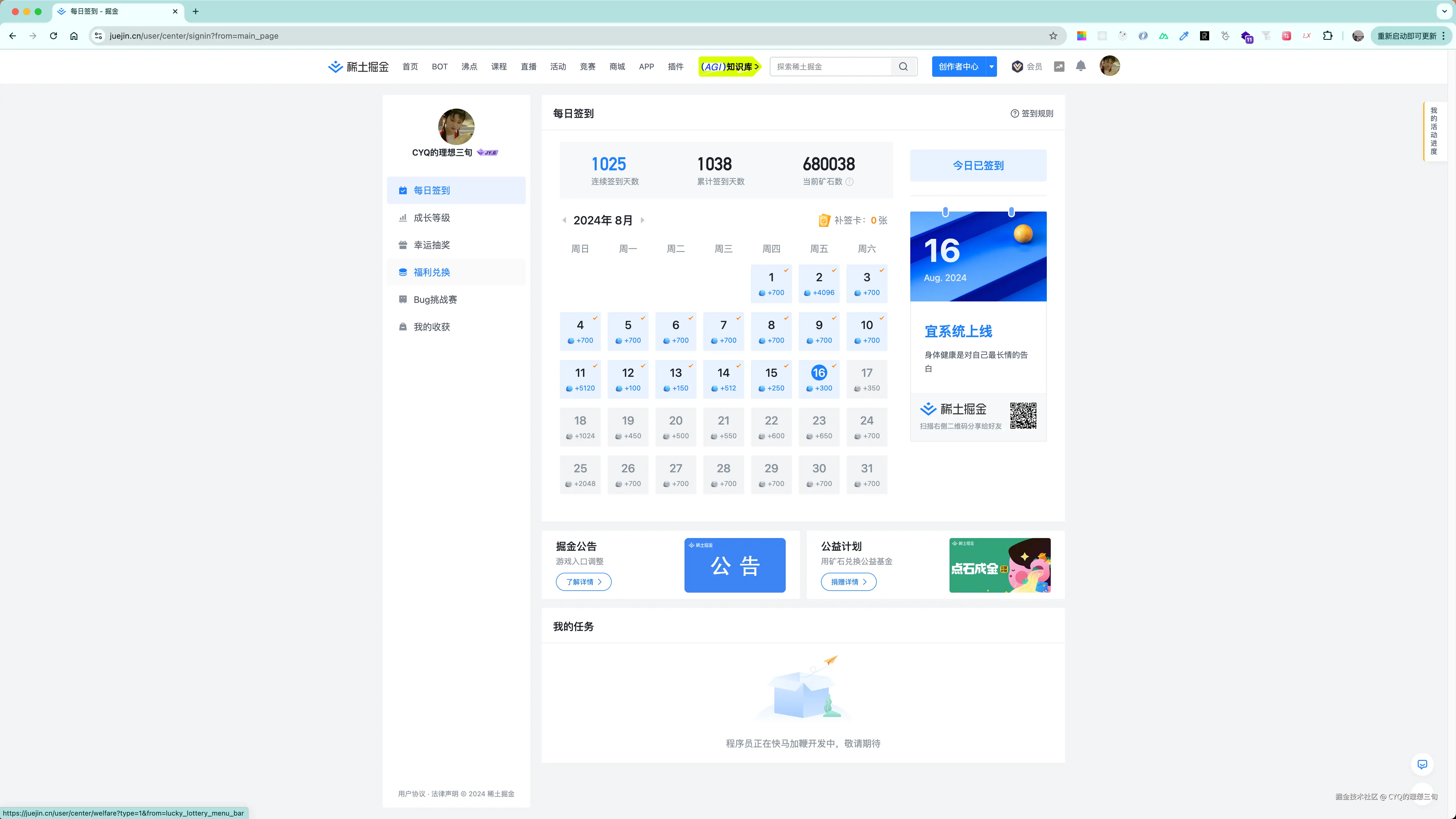Click the 会员 membership medal icon
The width and height of the screenshot is (1456, 819).
[1017, 66]
